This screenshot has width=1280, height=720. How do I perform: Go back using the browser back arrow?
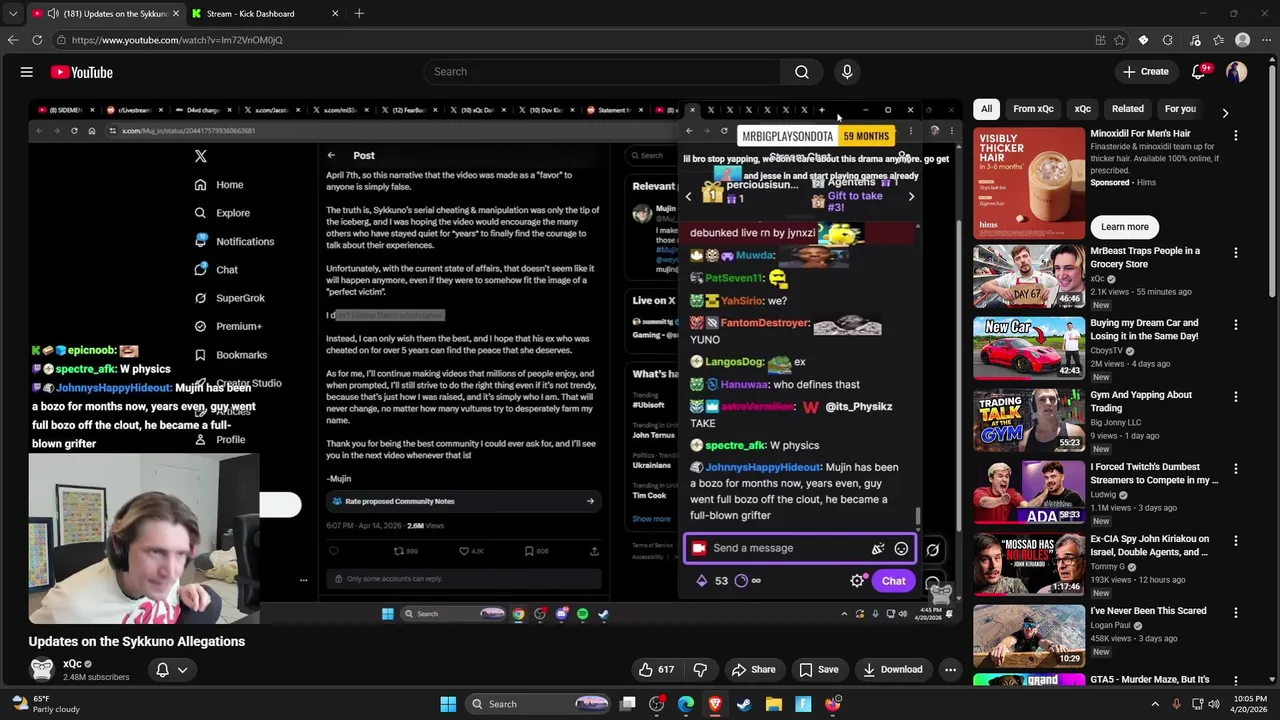tap(13, 40)
